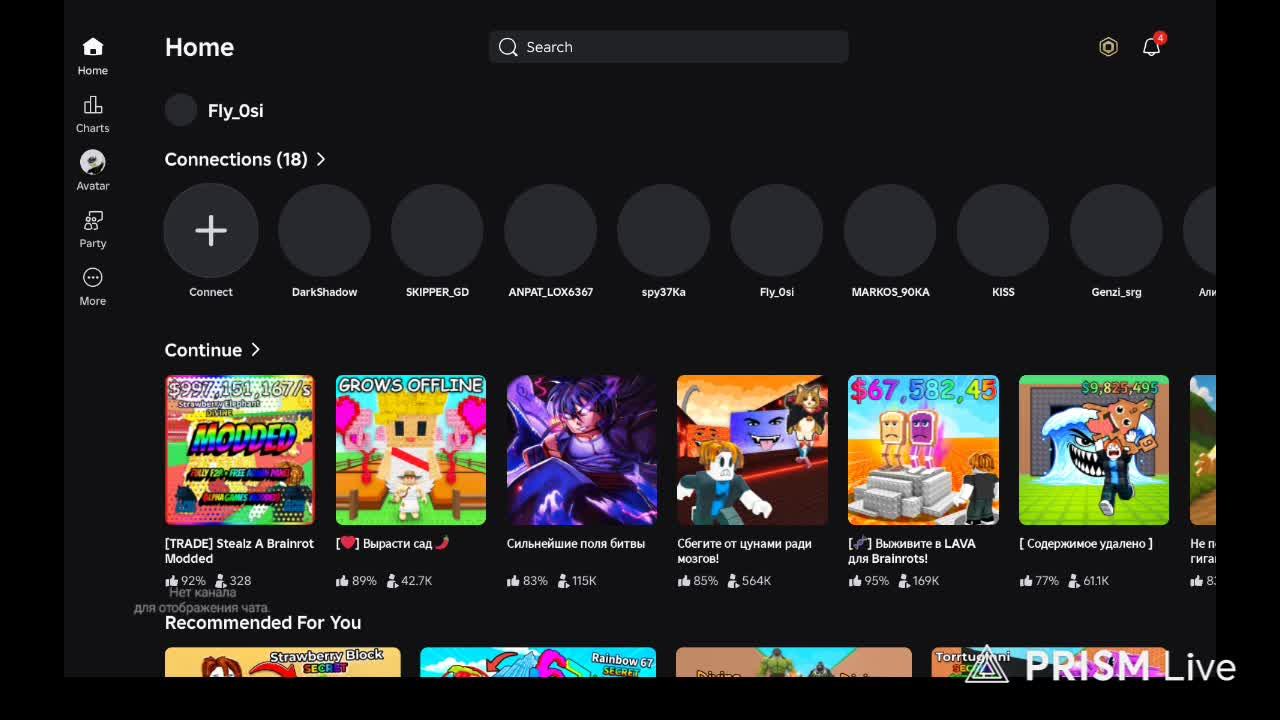
Task: Open MARKOS_90KA connection avatar
Action: click(890, 231)
